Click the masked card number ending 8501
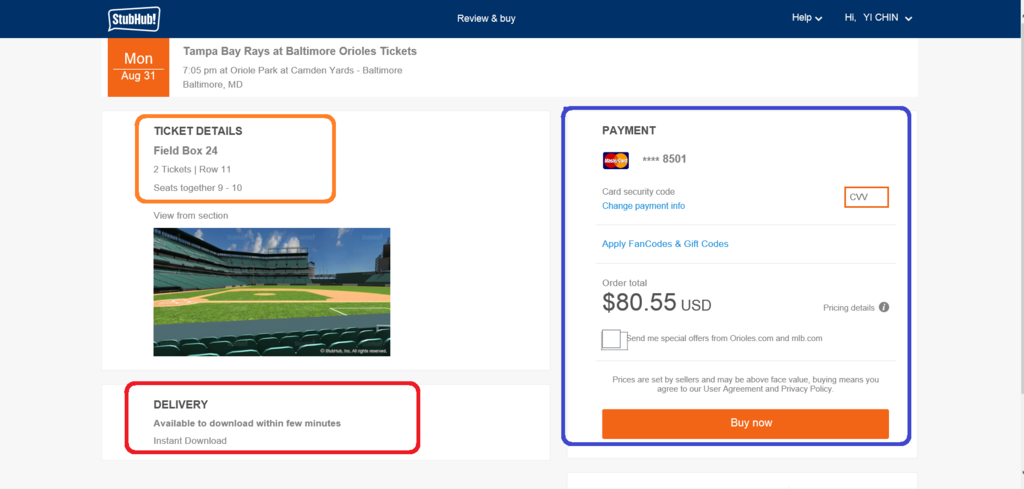Screen dimensions: 1024x489 664,159
